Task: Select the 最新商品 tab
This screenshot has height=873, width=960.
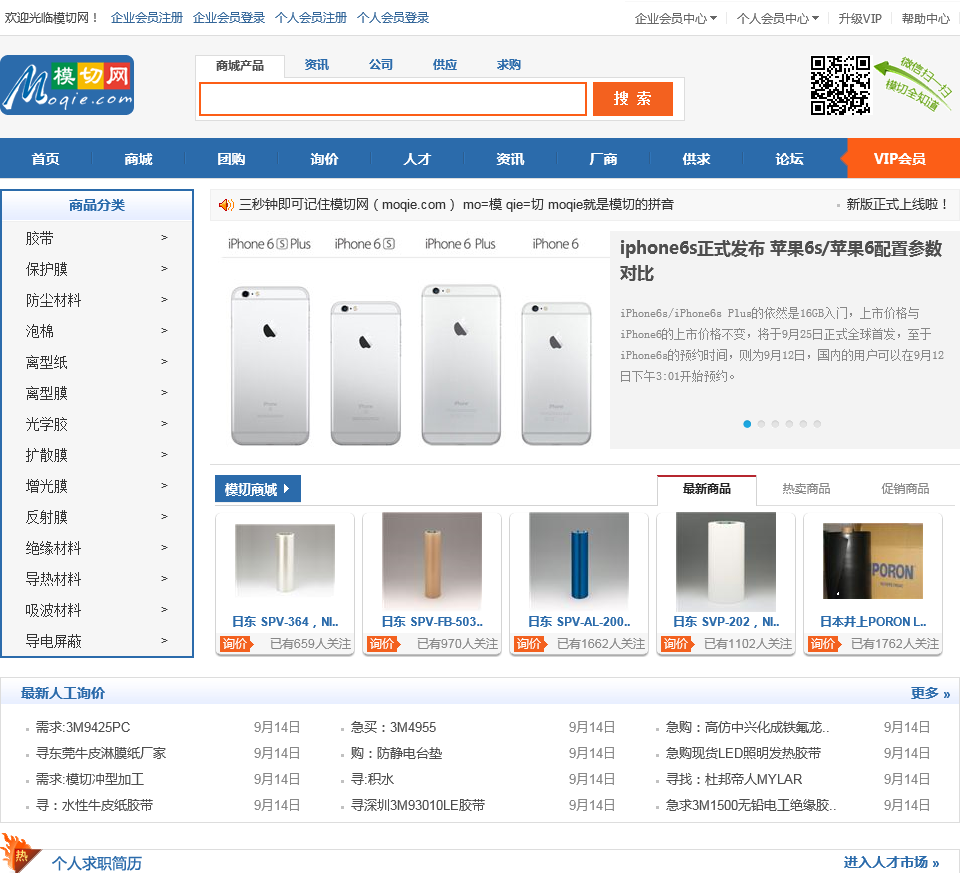Action: coord(707,489)
